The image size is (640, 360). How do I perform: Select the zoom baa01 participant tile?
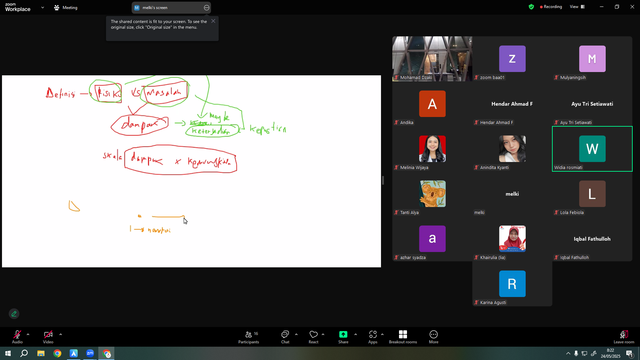pos(512,59)
